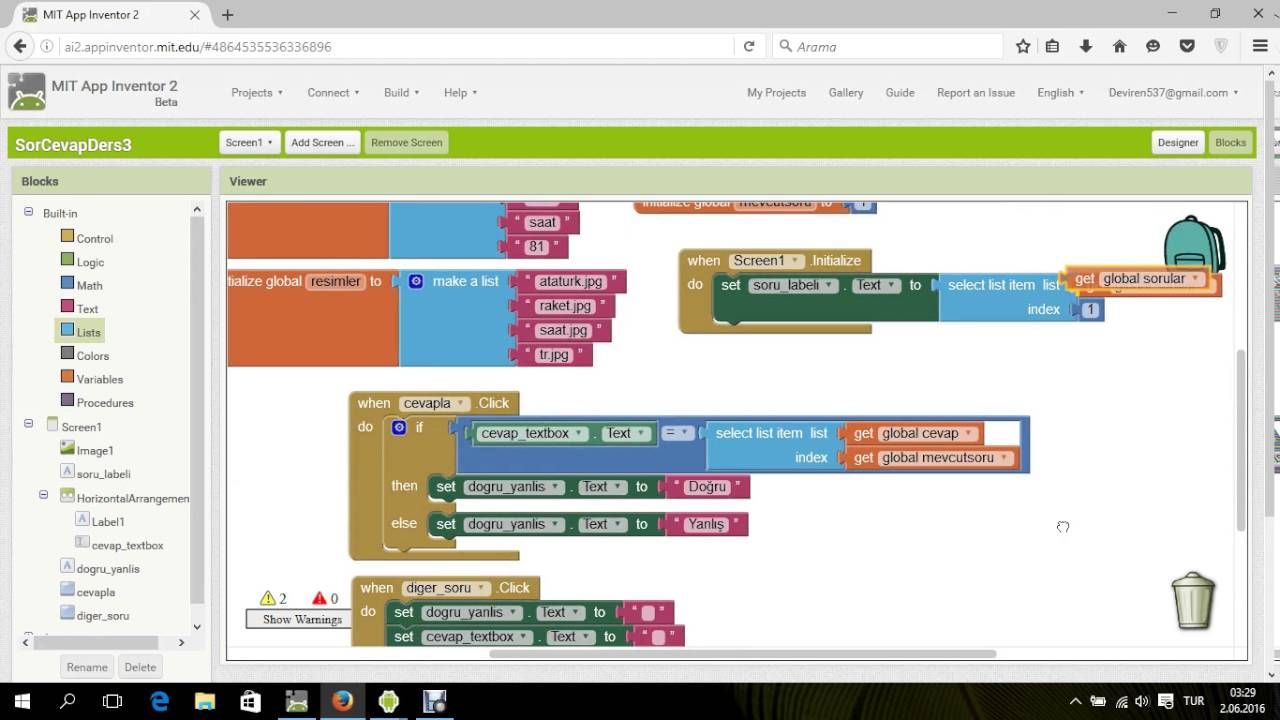Open the Gallery link
1280x720 pixels.
click(x=845, y=92)
